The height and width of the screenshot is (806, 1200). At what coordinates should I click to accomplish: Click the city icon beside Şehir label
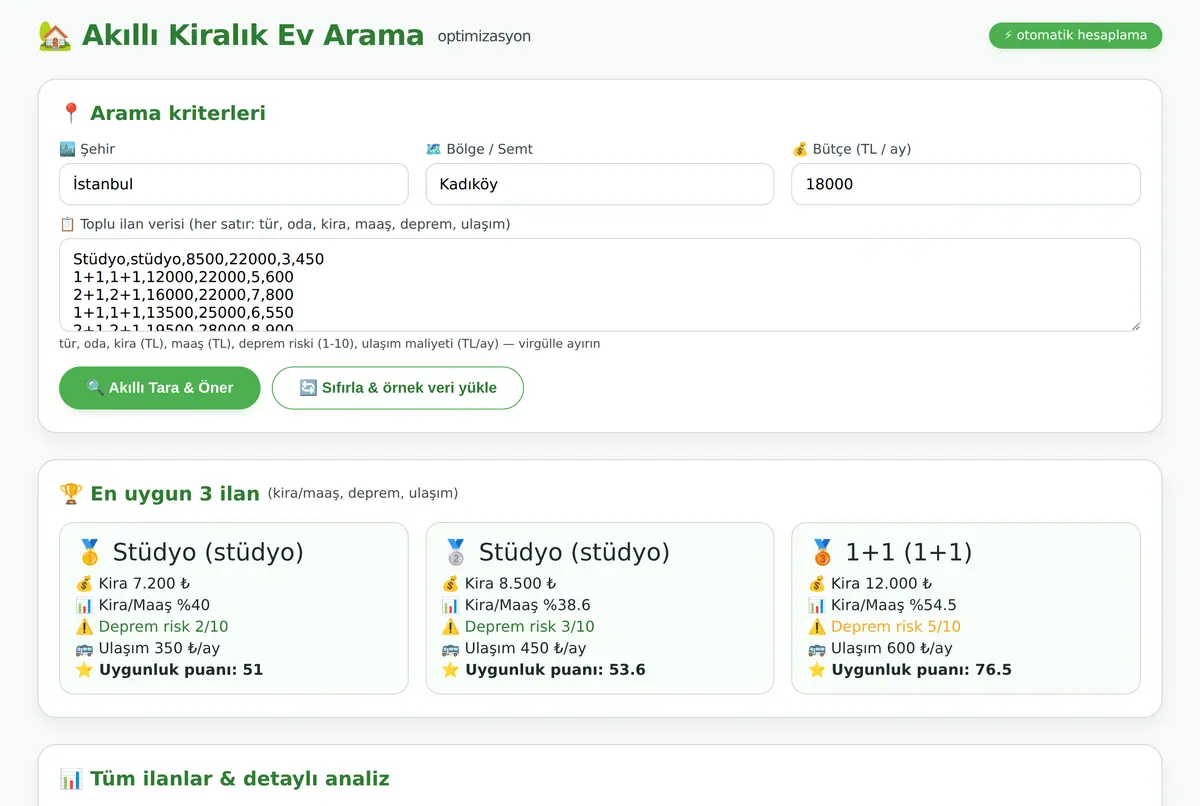point(67,149)
